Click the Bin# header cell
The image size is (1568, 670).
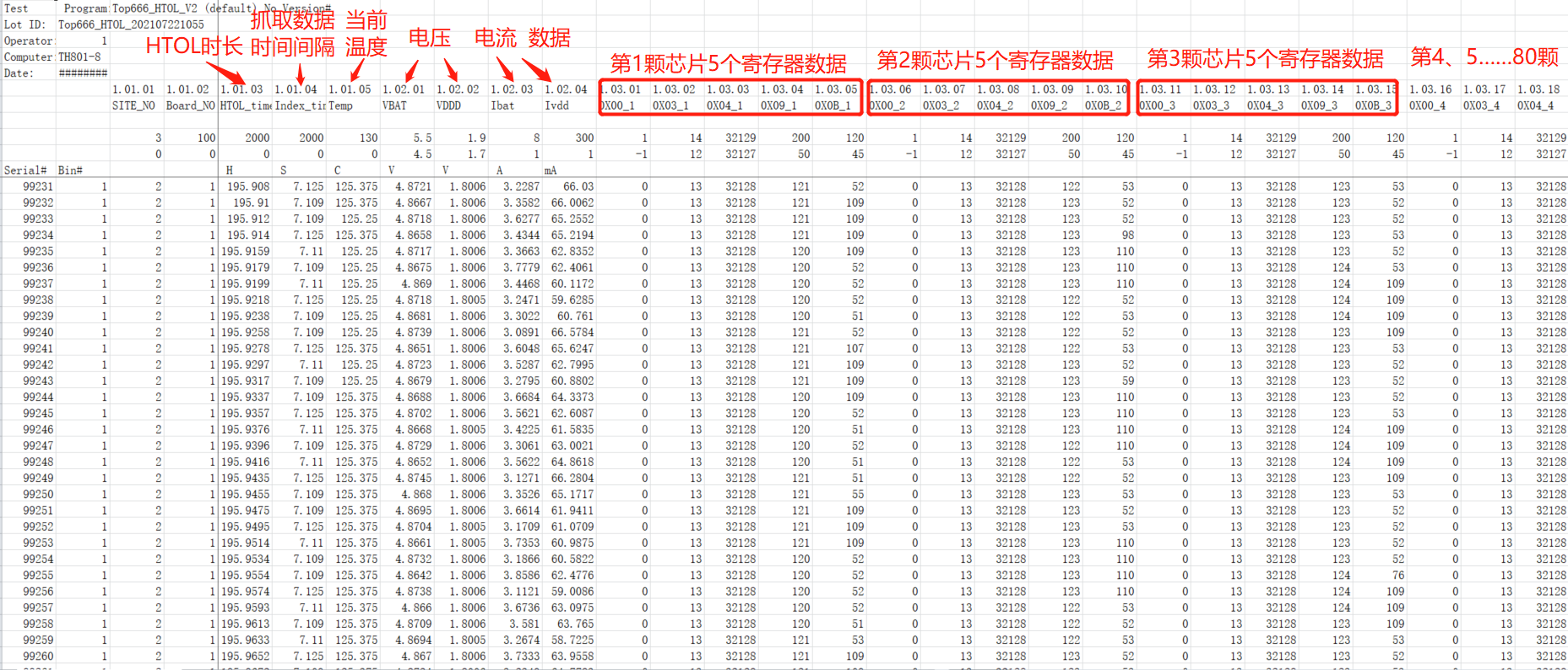(70, 170)
